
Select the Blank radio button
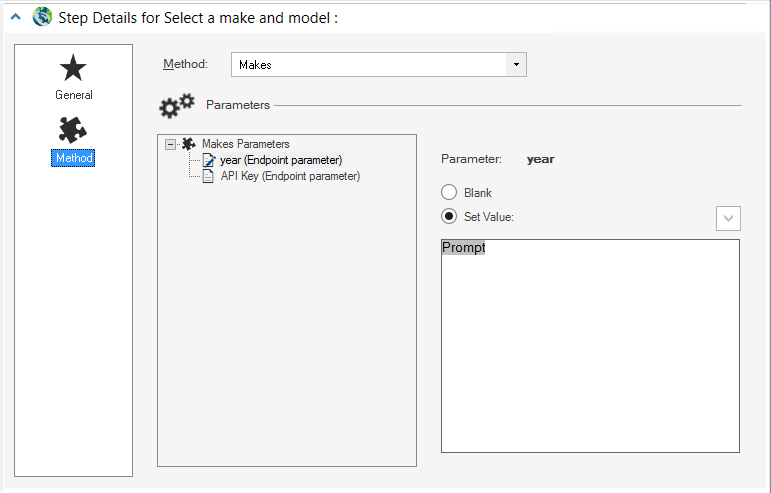coord(449,192)
